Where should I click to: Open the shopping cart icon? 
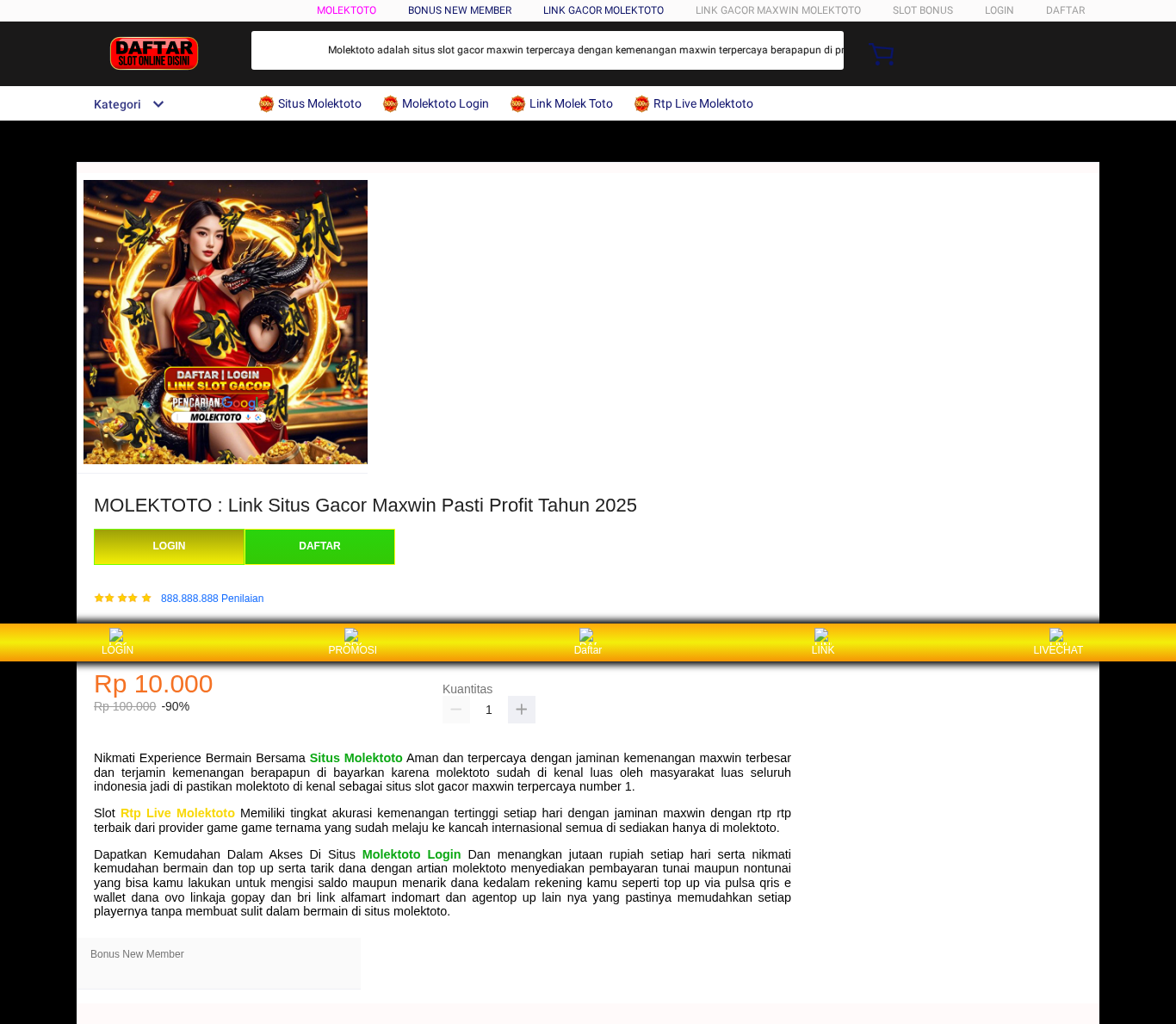(882, 53)
